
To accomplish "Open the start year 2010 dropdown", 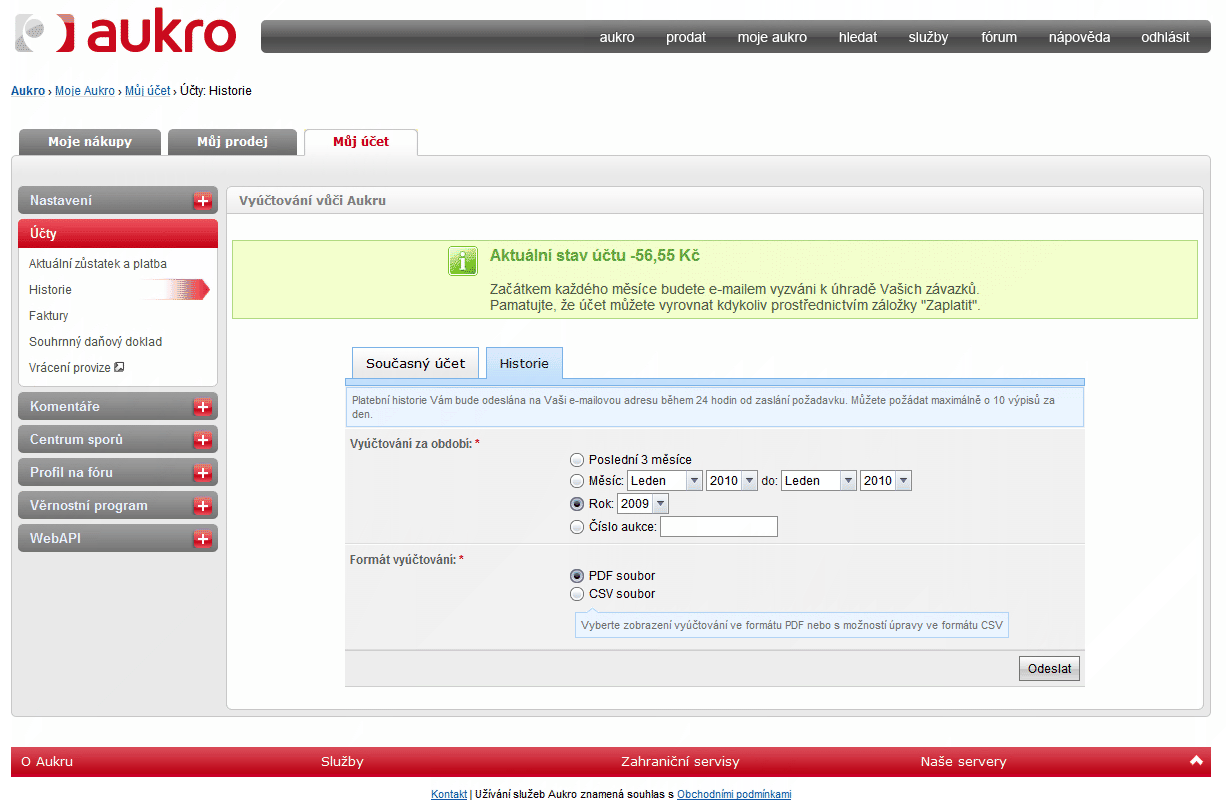I will [732, 481].
